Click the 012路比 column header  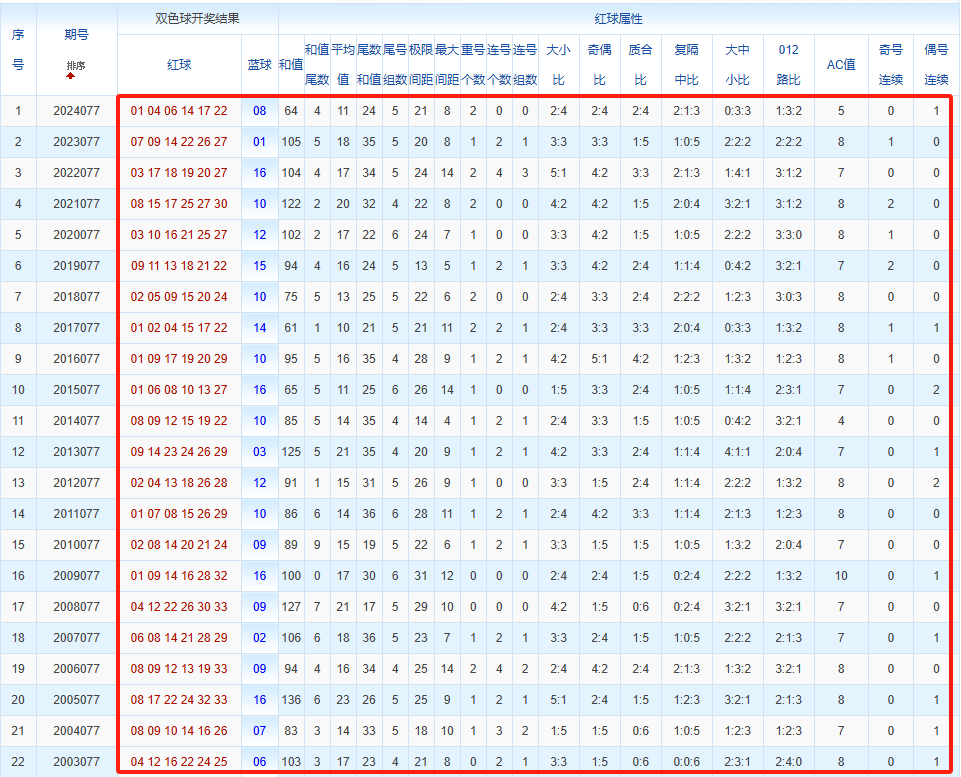click(x=788, y=65)
